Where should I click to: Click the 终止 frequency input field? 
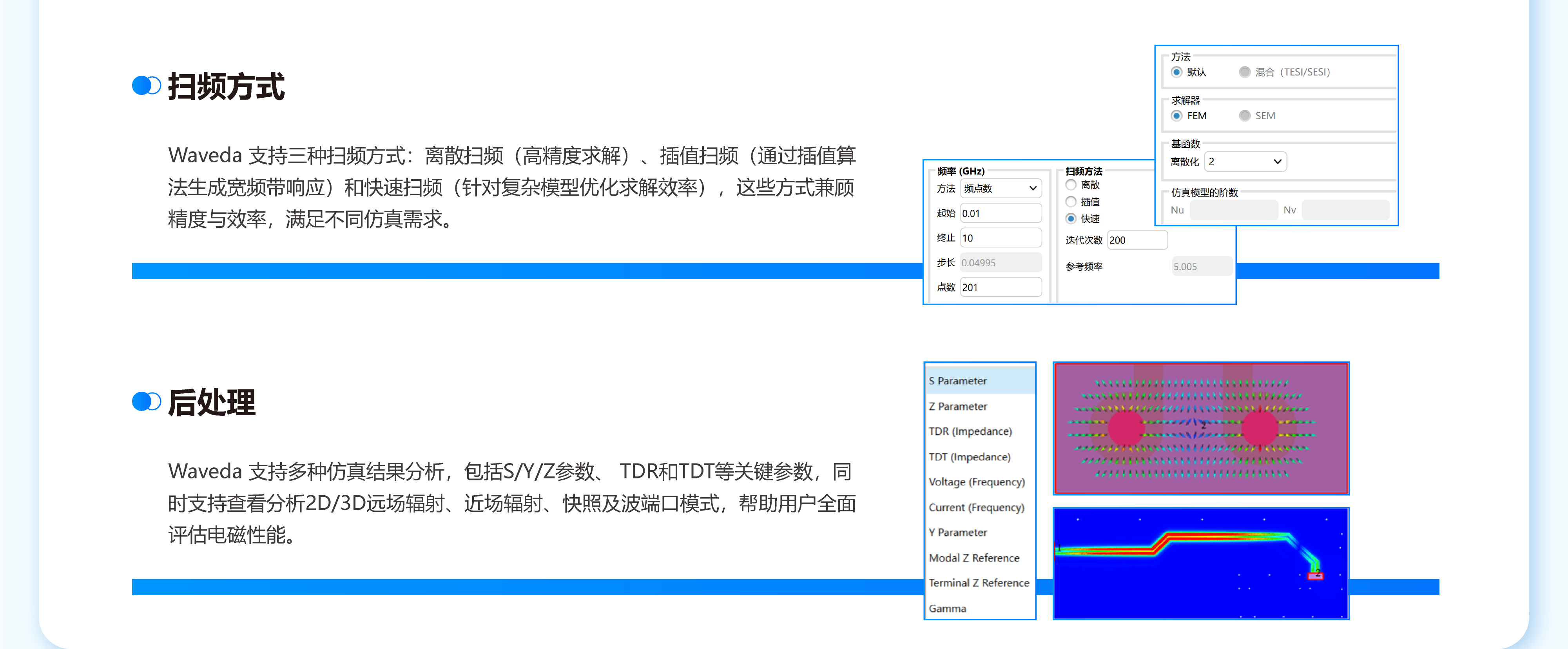[1001, 238]
